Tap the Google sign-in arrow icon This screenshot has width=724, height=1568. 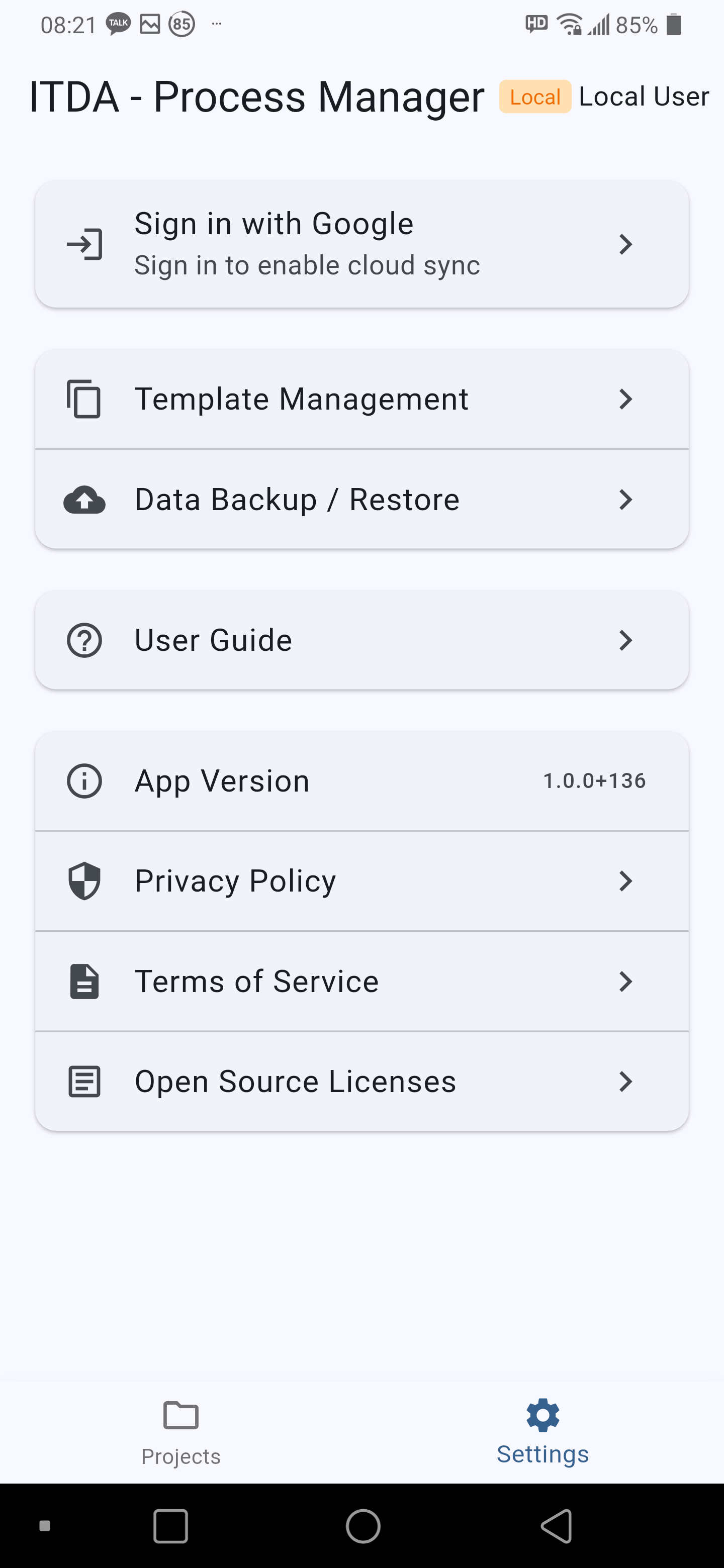point(84,244)
